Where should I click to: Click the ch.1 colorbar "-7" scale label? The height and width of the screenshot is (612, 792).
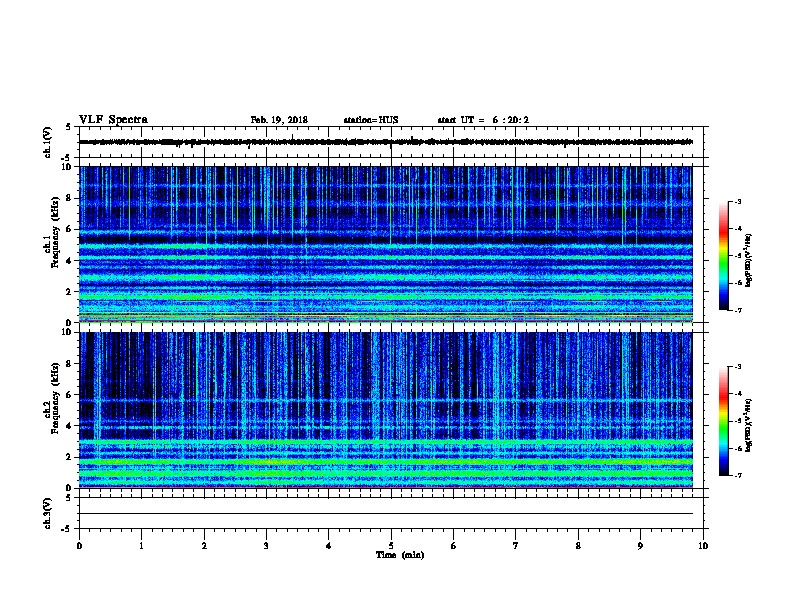738,310
